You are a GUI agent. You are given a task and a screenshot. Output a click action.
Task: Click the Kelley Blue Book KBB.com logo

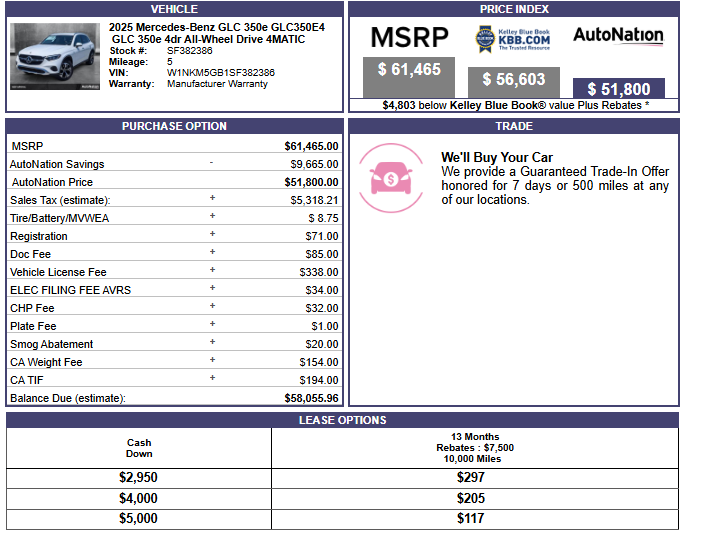point(513,39)
